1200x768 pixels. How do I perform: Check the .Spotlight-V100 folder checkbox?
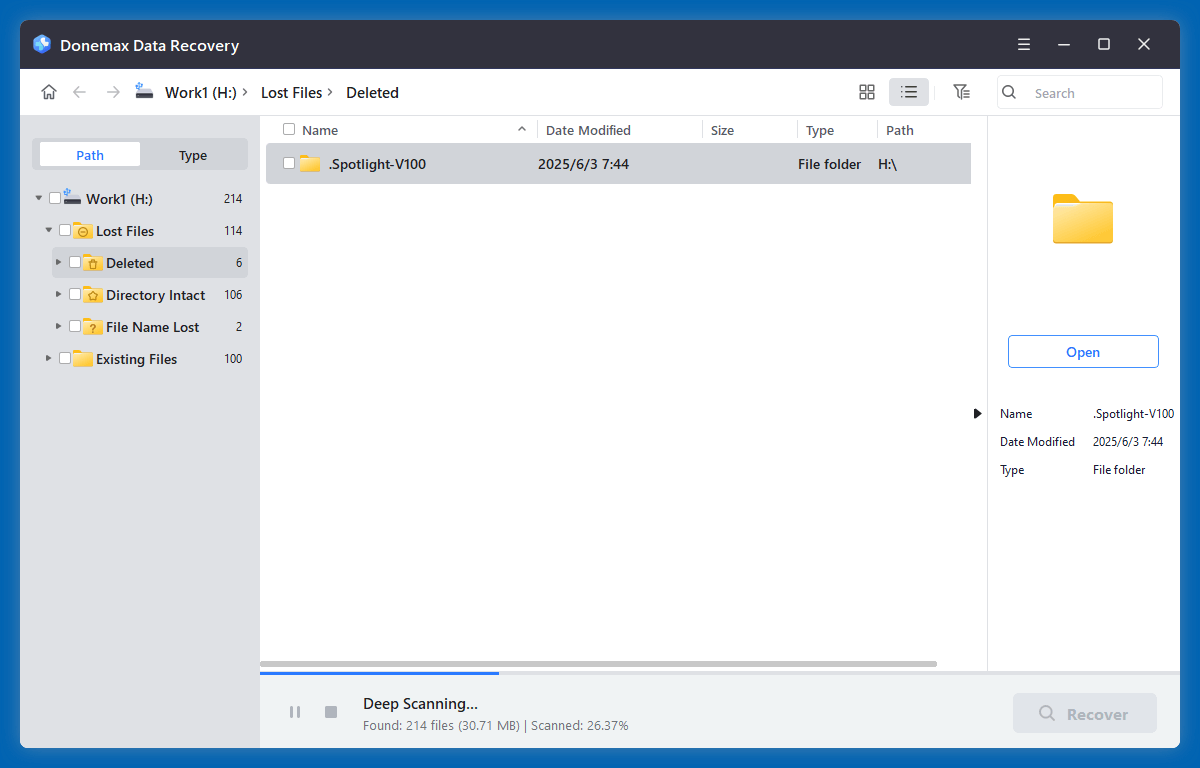coord(288,163)
